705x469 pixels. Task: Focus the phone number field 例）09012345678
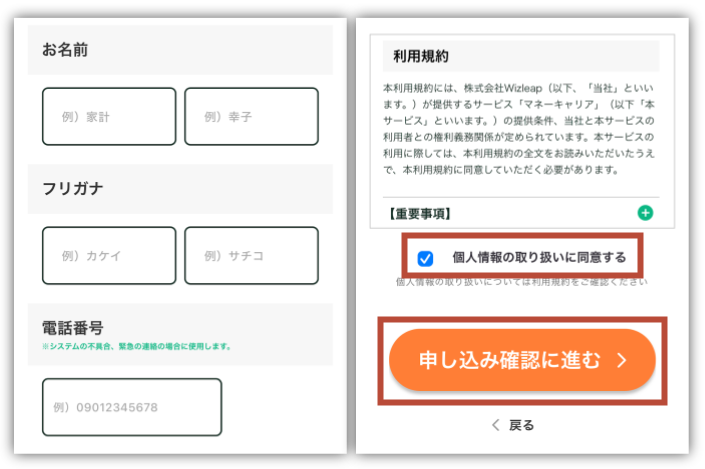tap(132, 407)
